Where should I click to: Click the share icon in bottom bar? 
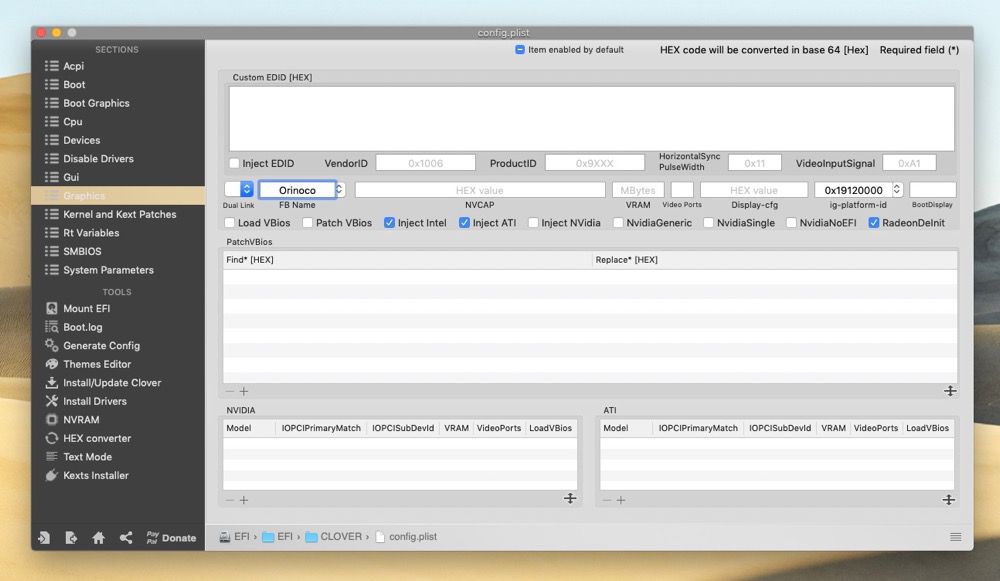click(x=126, y=538)
